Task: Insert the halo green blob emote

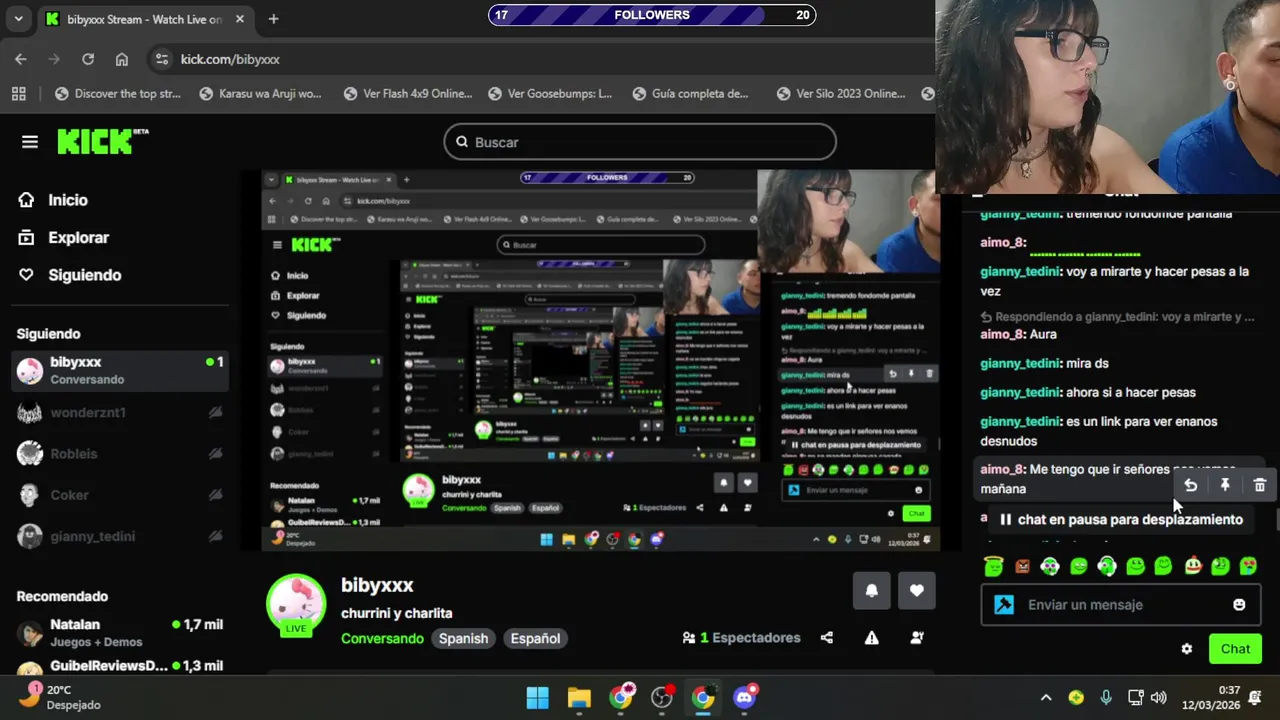Action: 993,566
